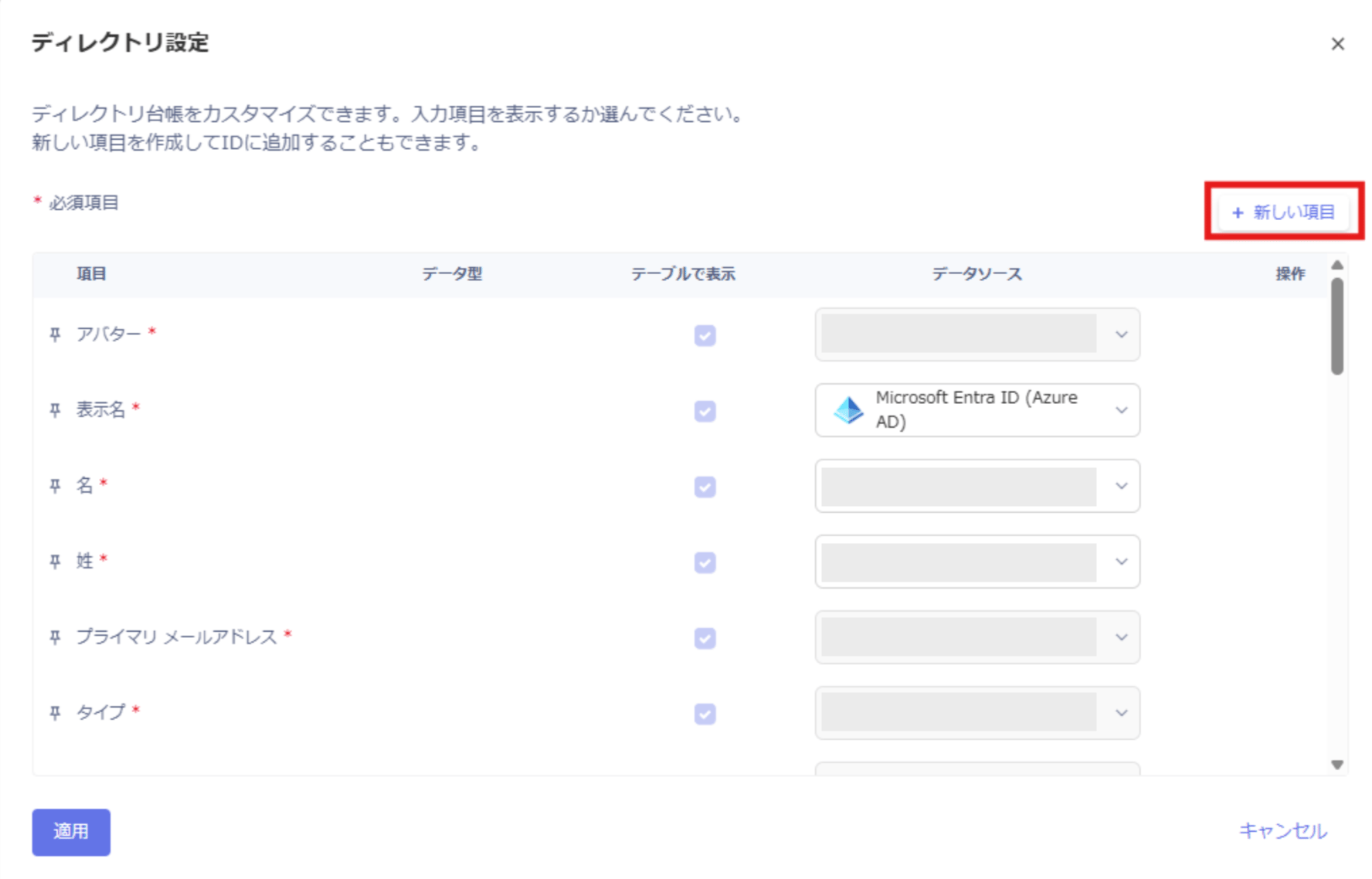Screen dimensions: 1372x879
Task: Click the pin icon beside アバター
Action: 55,334
